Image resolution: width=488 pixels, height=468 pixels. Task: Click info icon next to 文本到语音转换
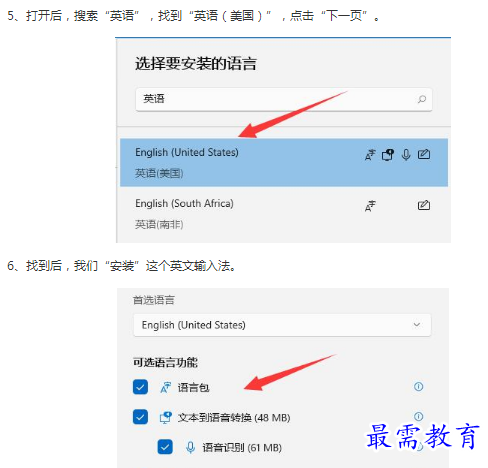tap(418, 416)
